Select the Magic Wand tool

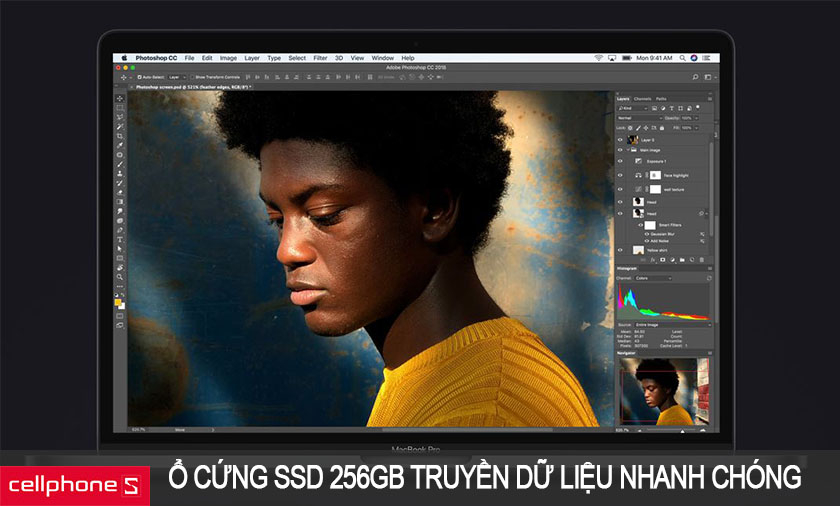[x=120, y=126]
